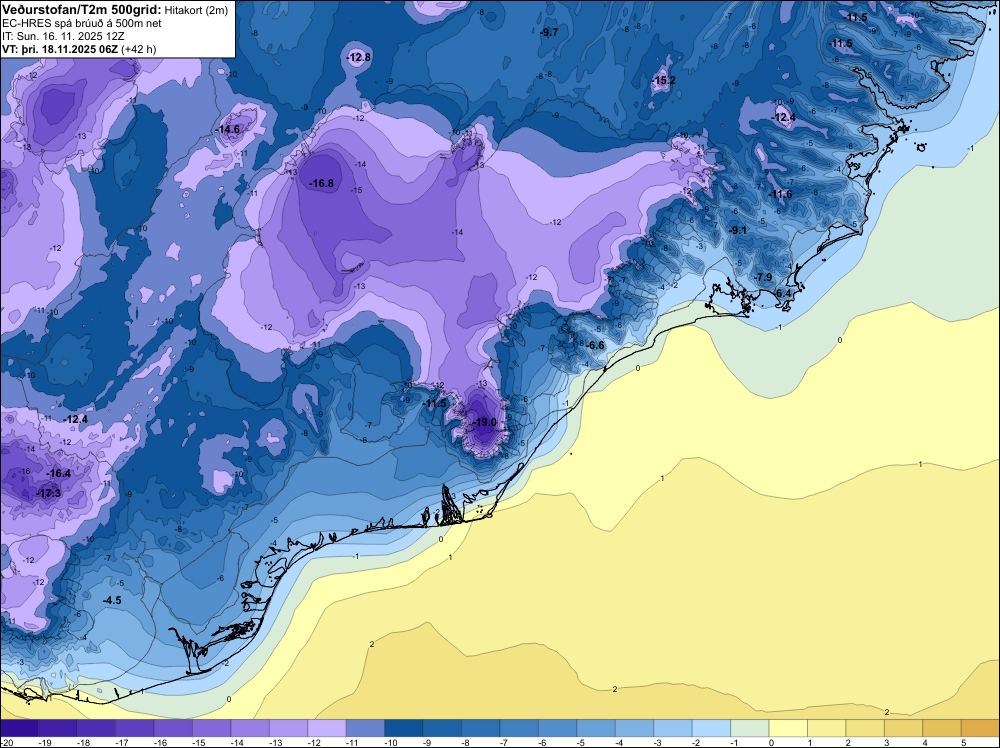Select the pale yellow legend swatch at 0
Viewport: 1000px width, 748px height.
788,728
